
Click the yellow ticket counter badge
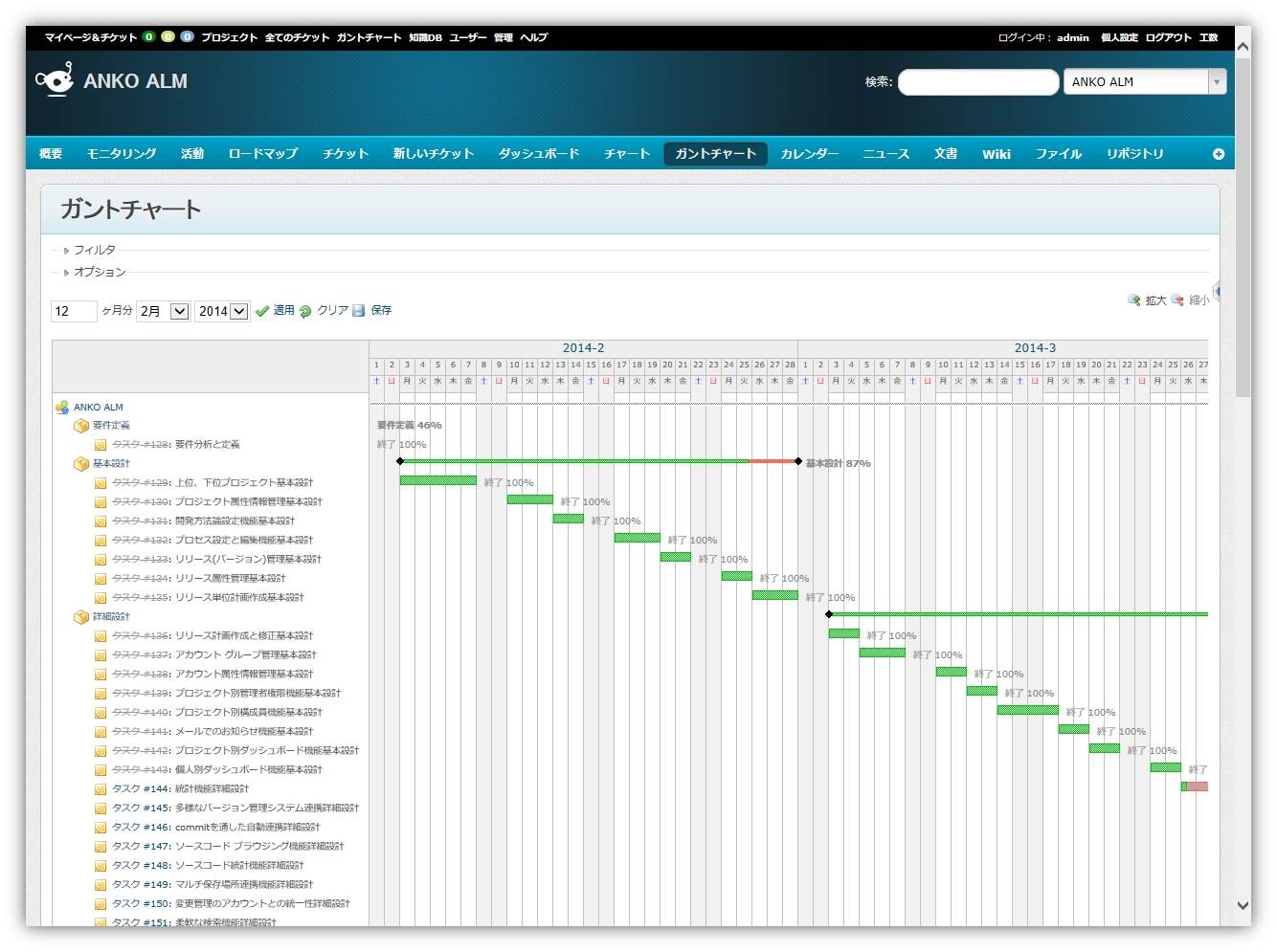[168, 37]
